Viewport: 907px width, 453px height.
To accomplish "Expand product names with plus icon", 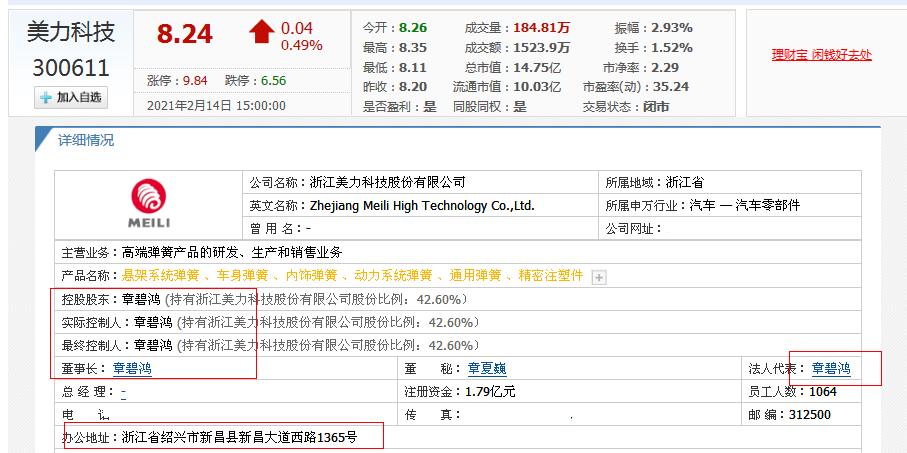I will 599,278.
